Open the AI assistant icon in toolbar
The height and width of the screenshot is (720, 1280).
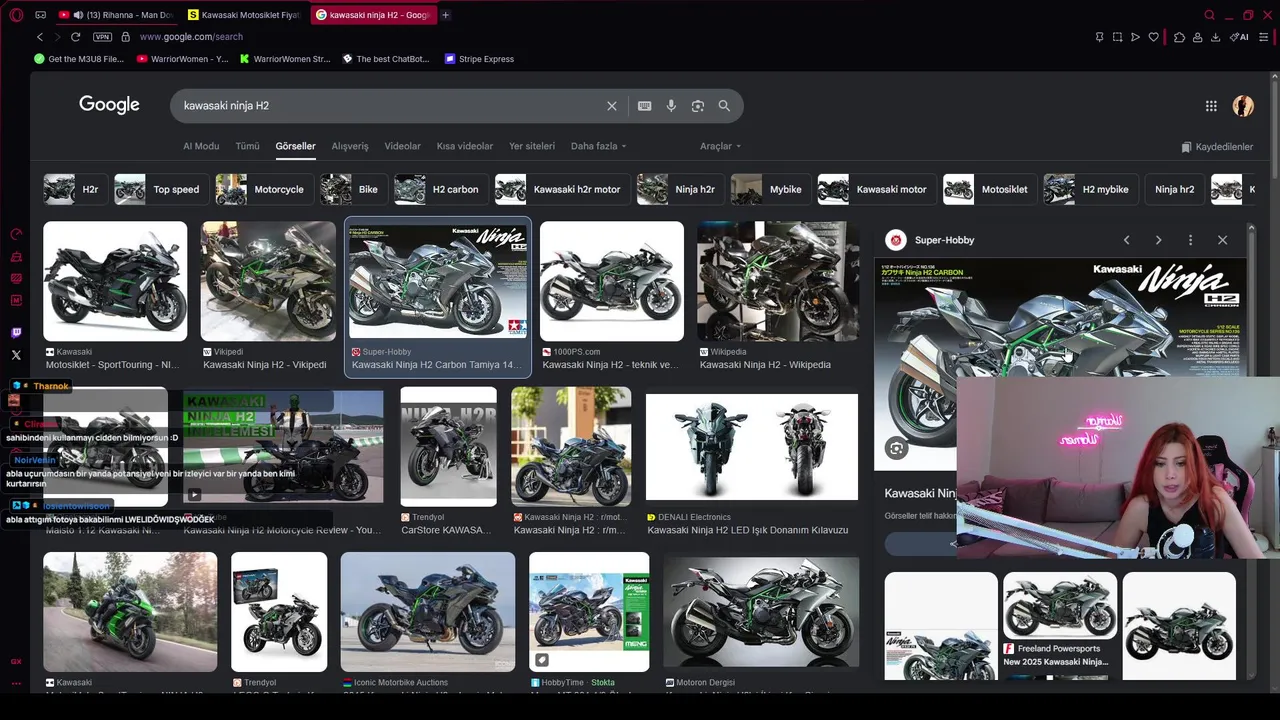(x=1239, y=37)
